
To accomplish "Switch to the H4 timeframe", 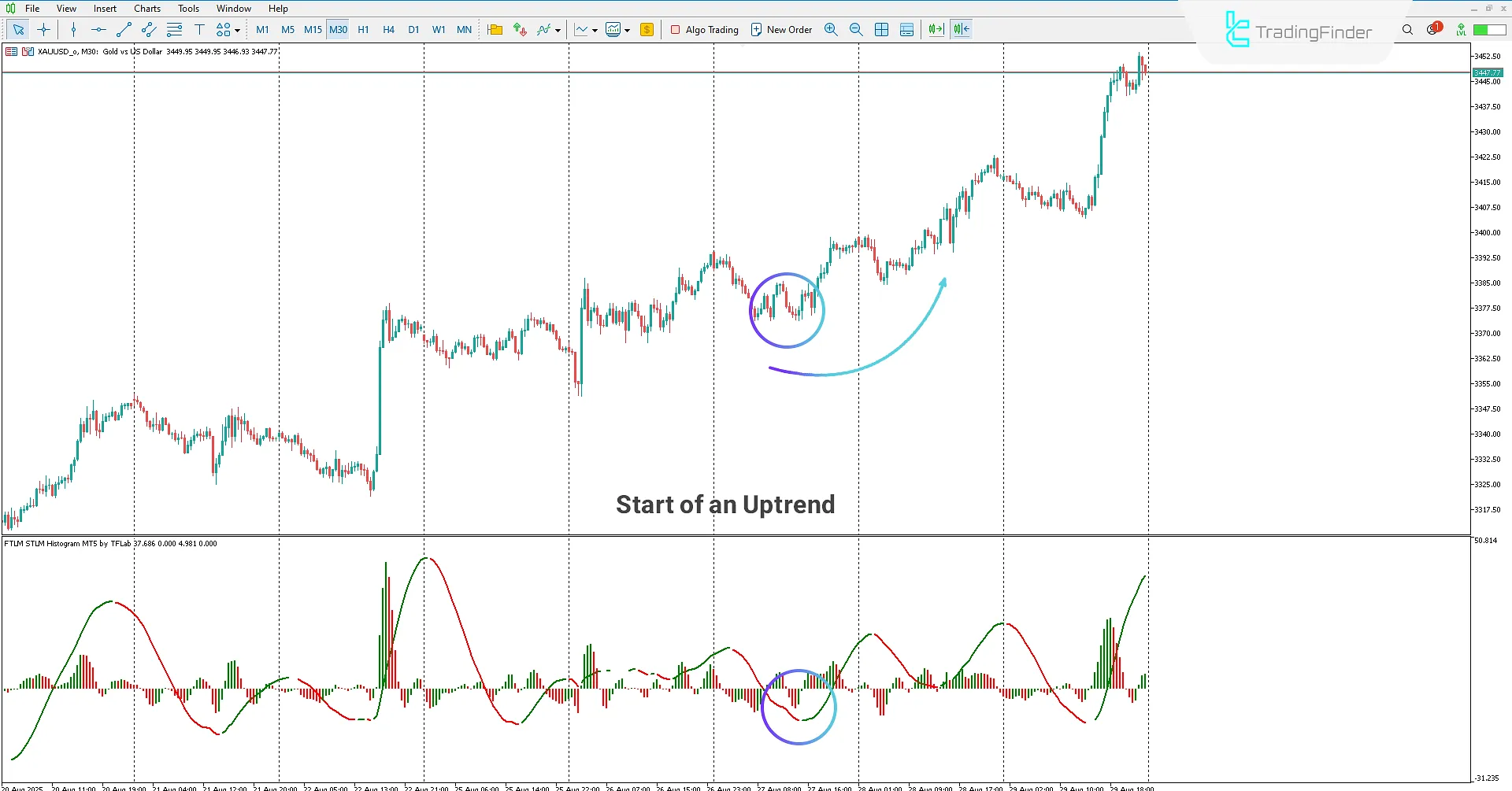I will coord(388,29).
